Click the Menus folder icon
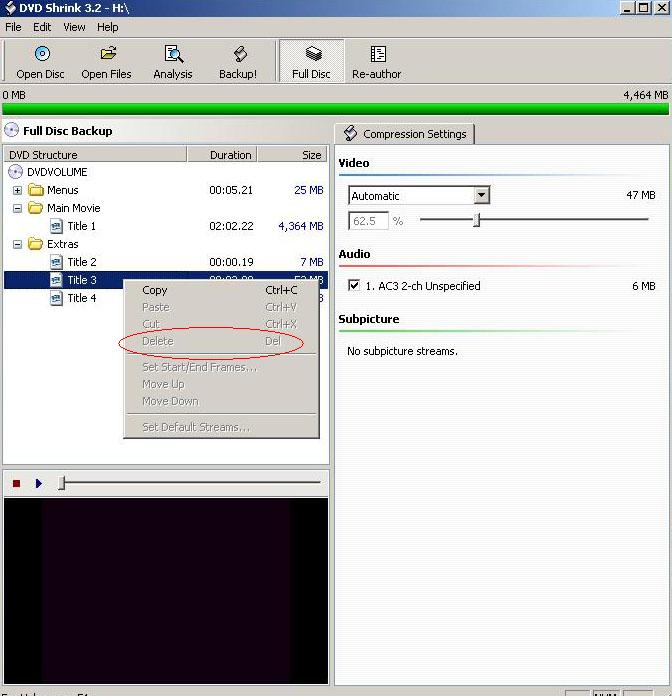 coord(36,190)
